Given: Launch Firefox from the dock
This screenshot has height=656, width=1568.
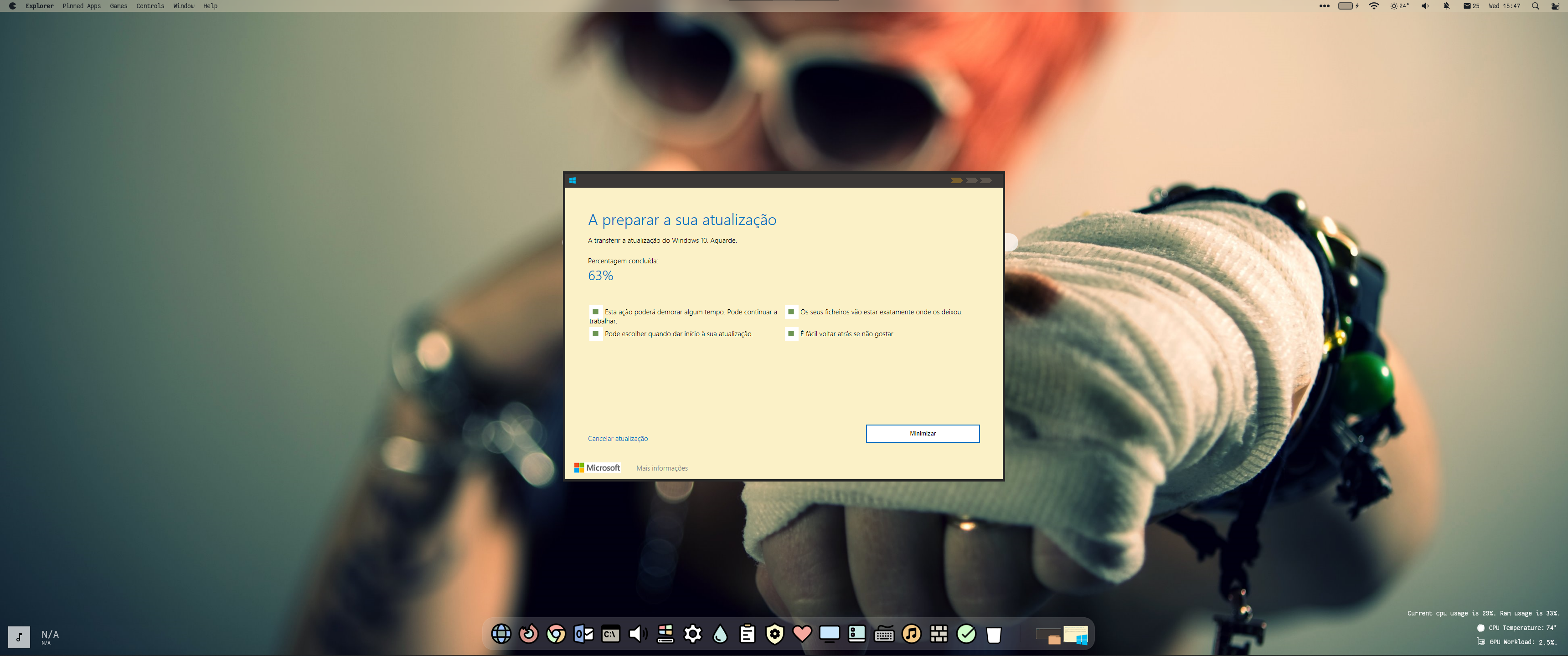Looking at the screenshot, I should [528, 634].
